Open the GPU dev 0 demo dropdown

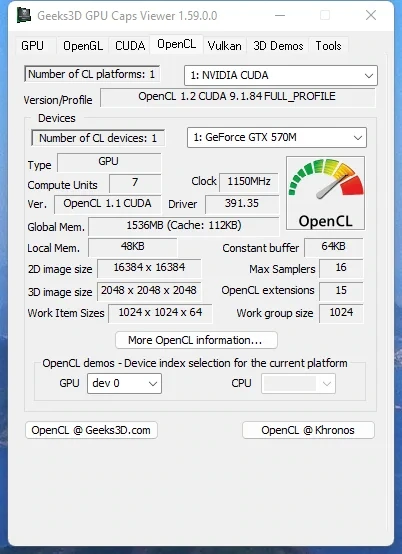coord(124,383)
